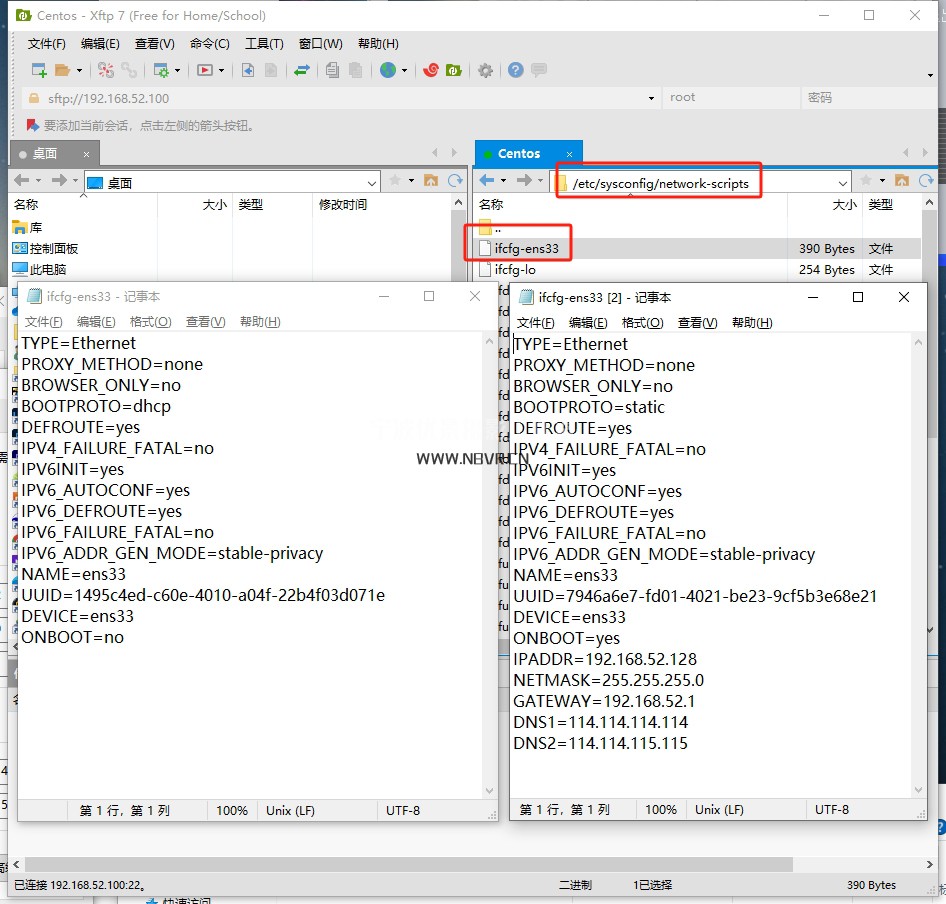Open 格式(O) menu in left Notepad window
Viewport: 946px width, 904px height.
point(150,322)
